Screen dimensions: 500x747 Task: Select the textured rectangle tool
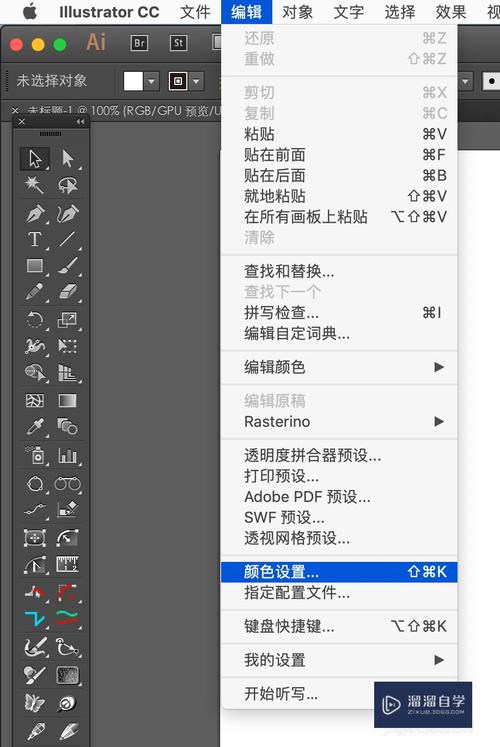(x=68, y=675)
